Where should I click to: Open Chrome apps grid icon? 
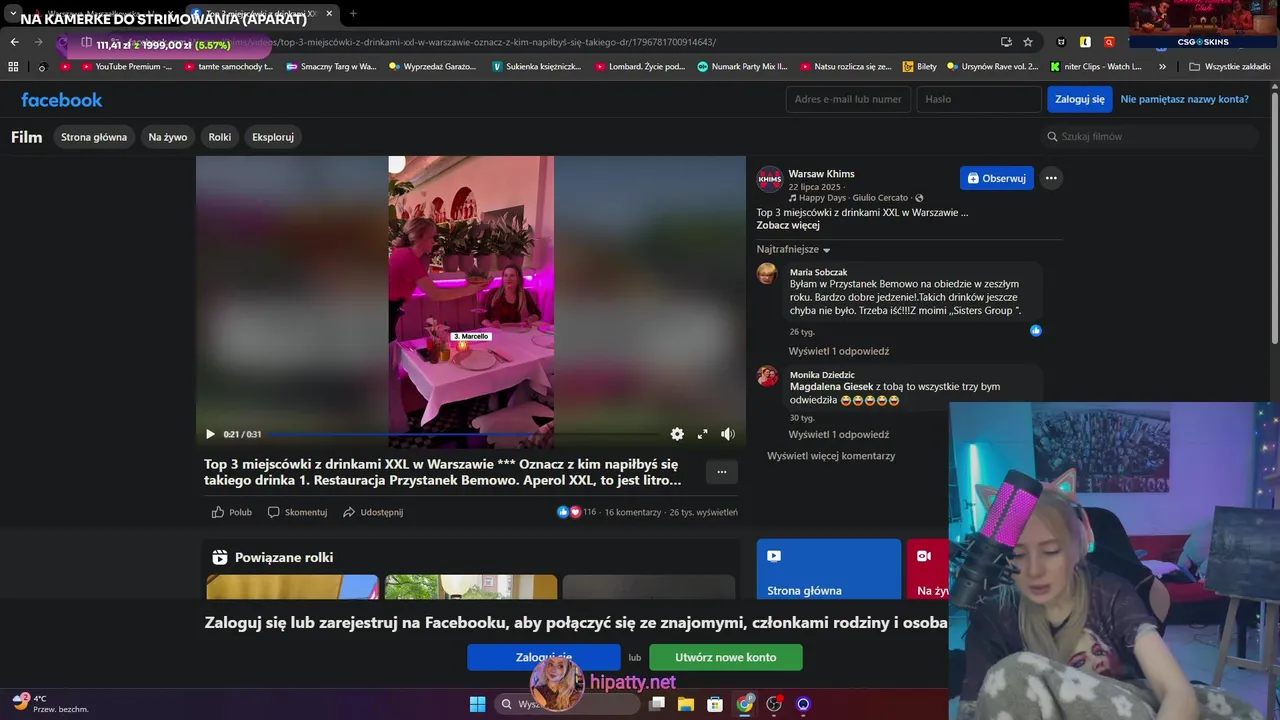[13, 67]
